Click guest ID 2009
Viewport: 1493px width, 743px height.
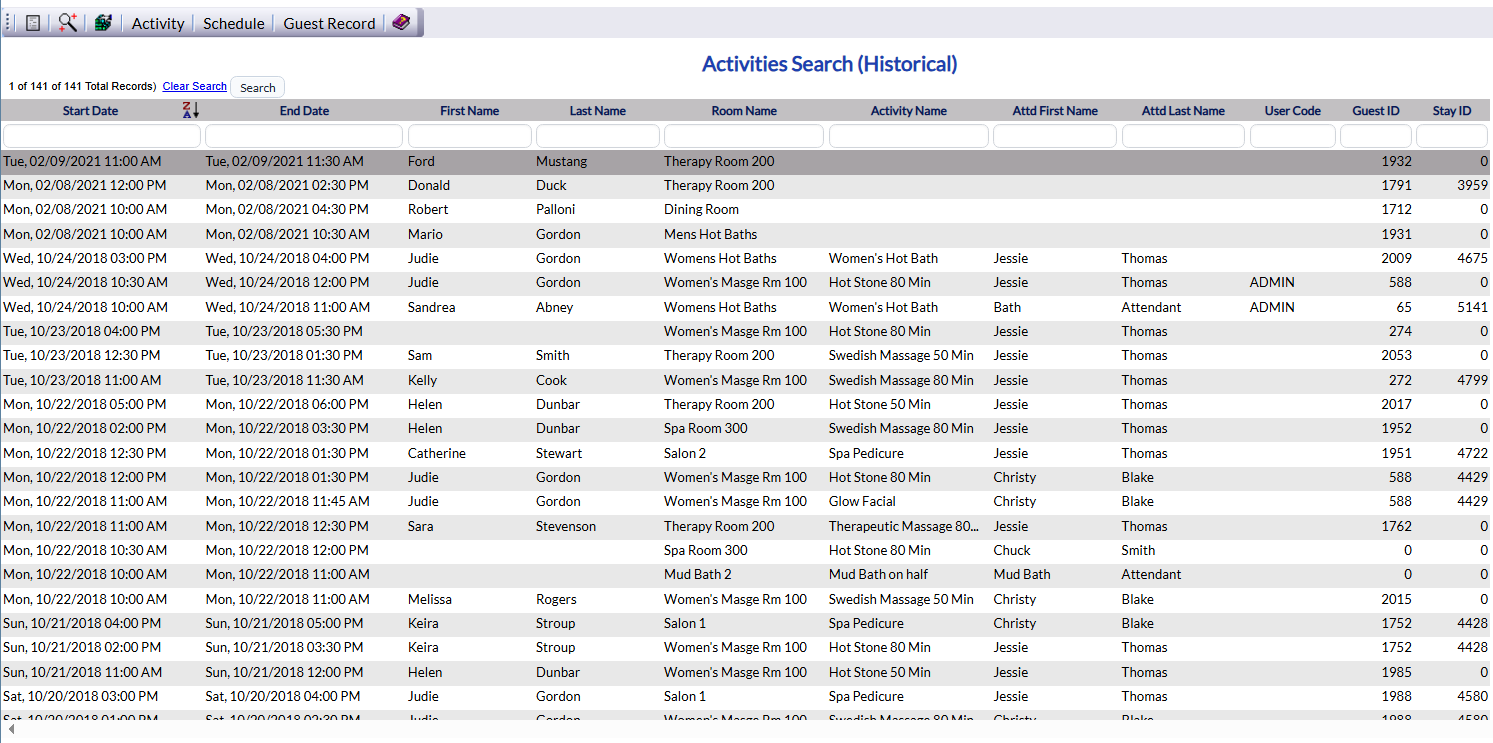coord(1396,258)
